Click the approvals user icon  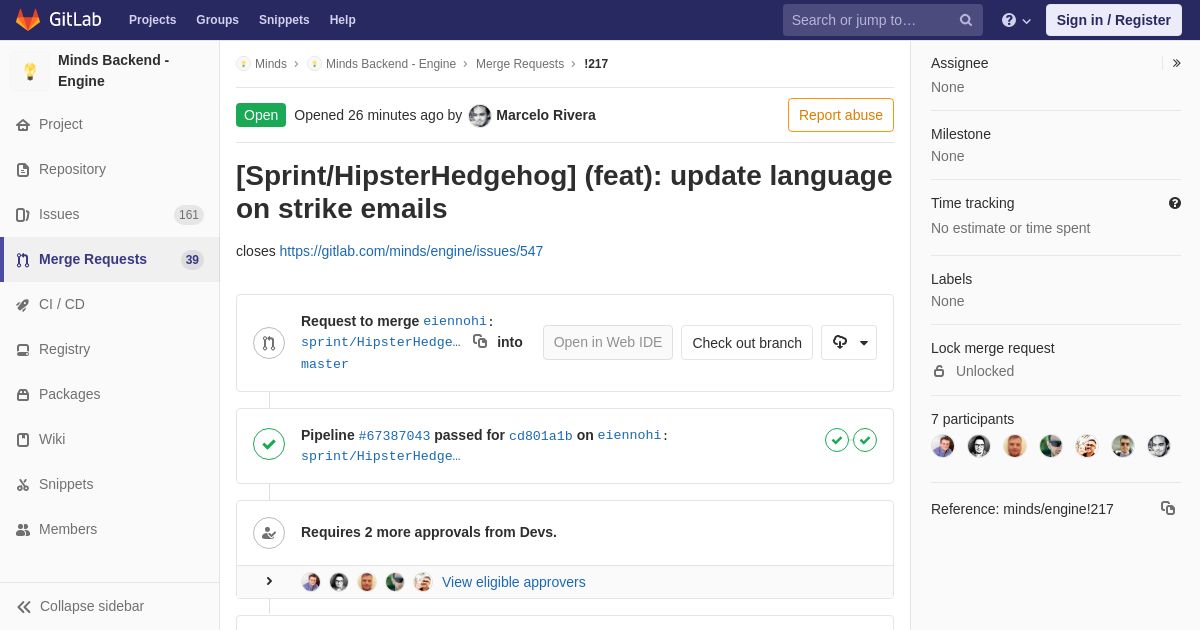pyautogui.click(x=269, y=533)
